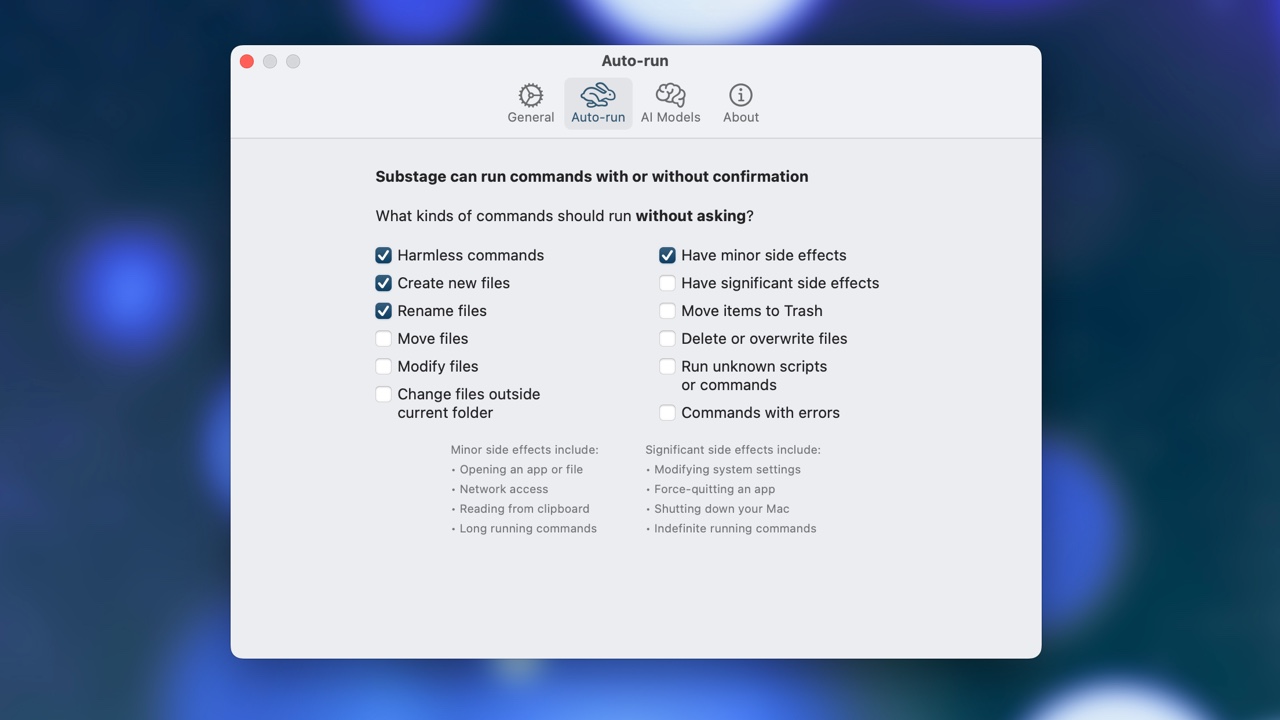Close the Auto-run window
The width and height of the screenshot is (1280, 720).
pyautogui.click(x=246, y=61)
